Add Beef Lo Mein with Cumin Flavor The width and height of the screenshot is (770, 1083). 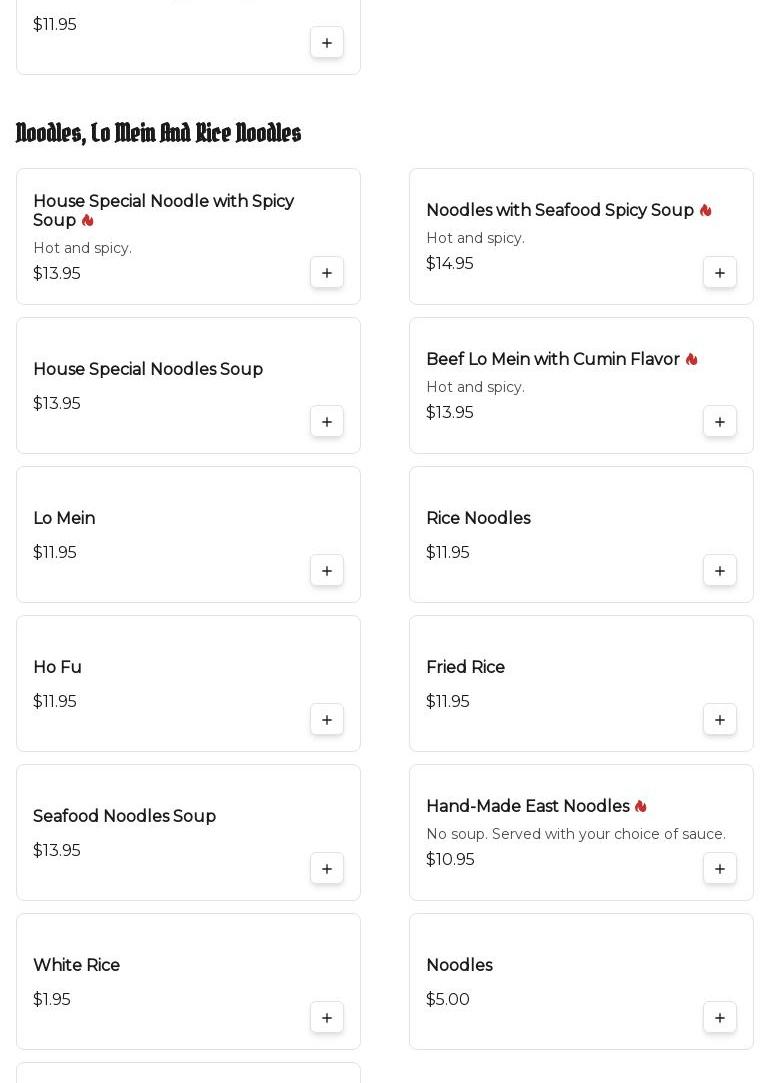(720, 422)
